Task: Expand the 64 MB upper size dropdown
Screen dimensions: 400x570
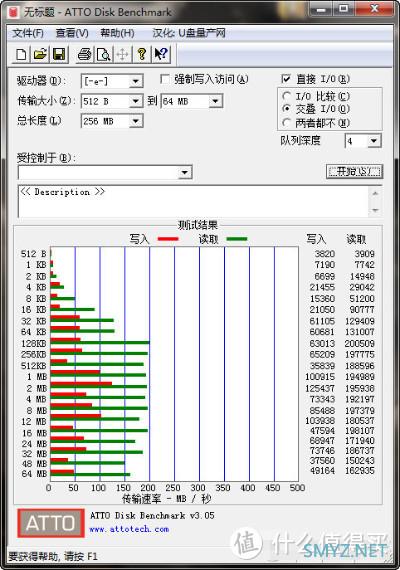Action: coord(215,101)
